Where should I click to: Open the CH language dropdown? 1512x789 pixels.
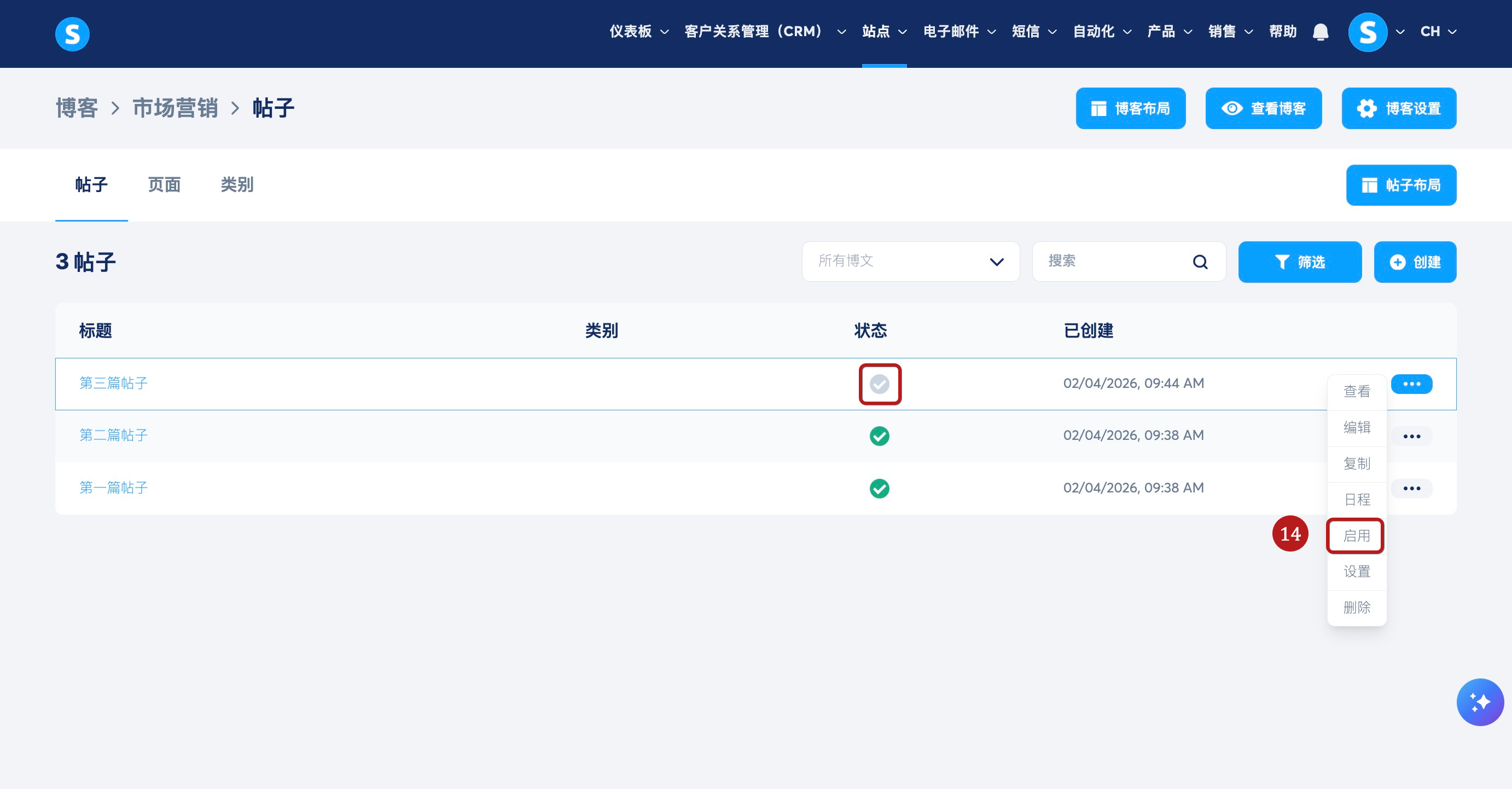1438,32
